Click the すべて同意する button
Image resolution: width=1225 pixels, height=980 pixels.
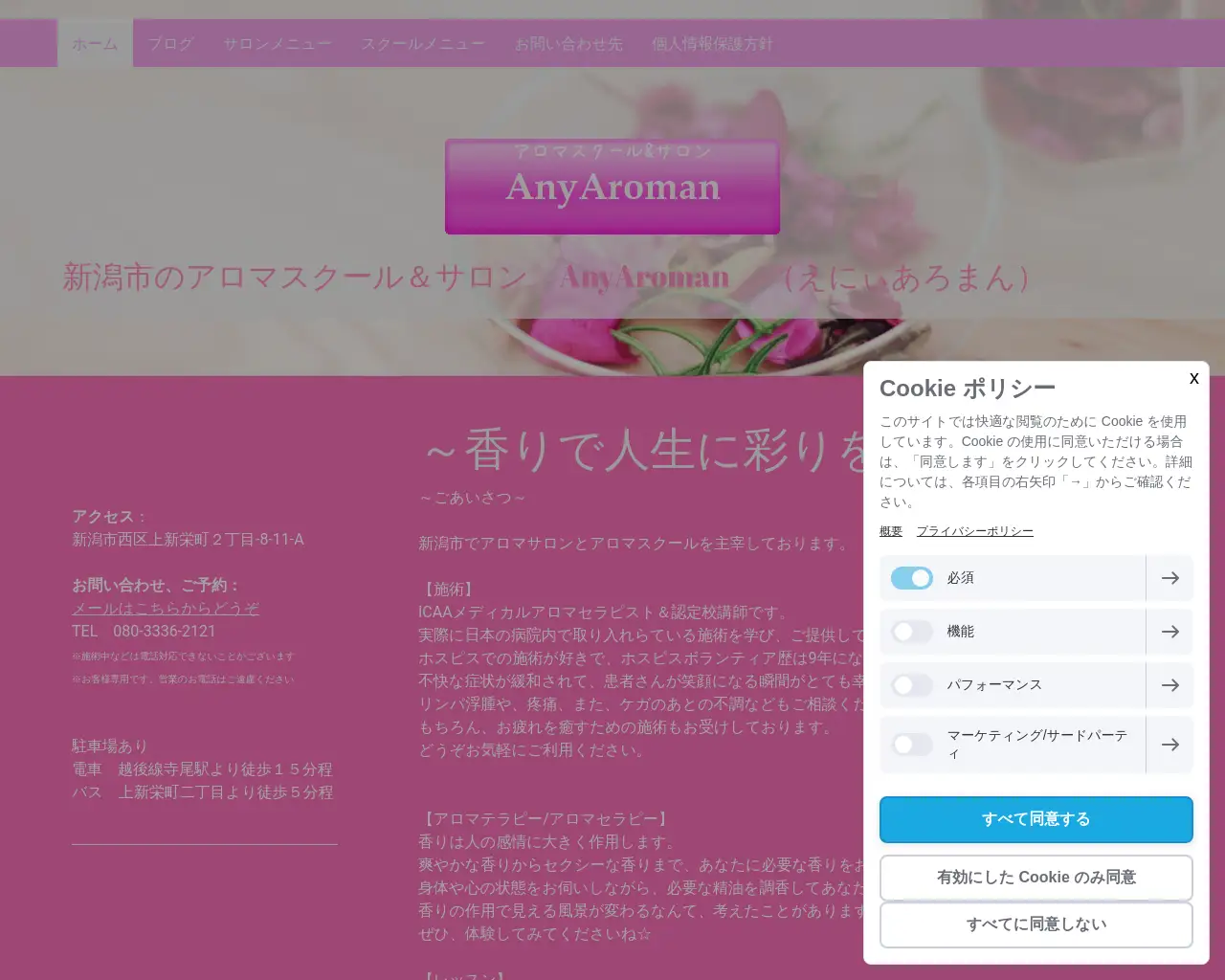1036,819
